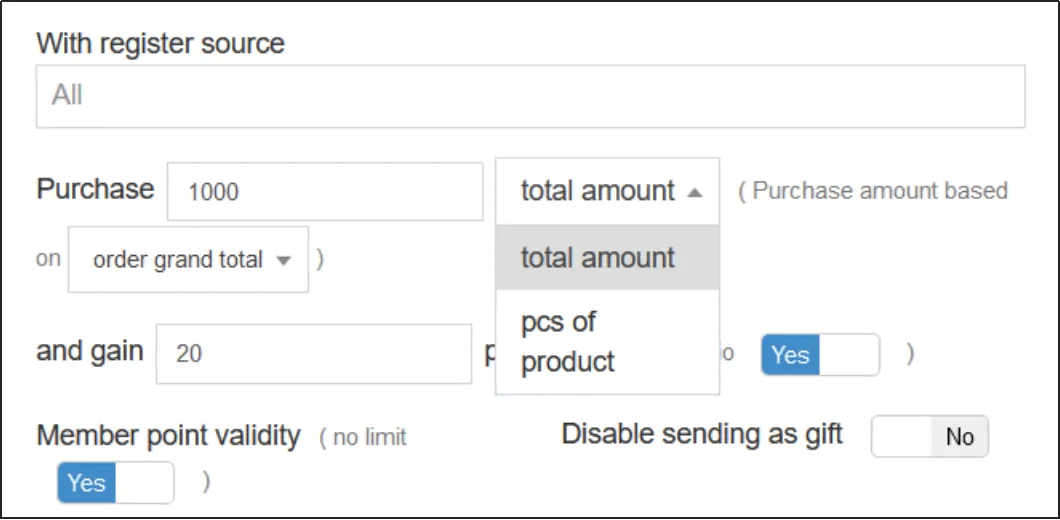Toggle the Disable sending as gift switch
1060x520 pixels.
point(929,437)
